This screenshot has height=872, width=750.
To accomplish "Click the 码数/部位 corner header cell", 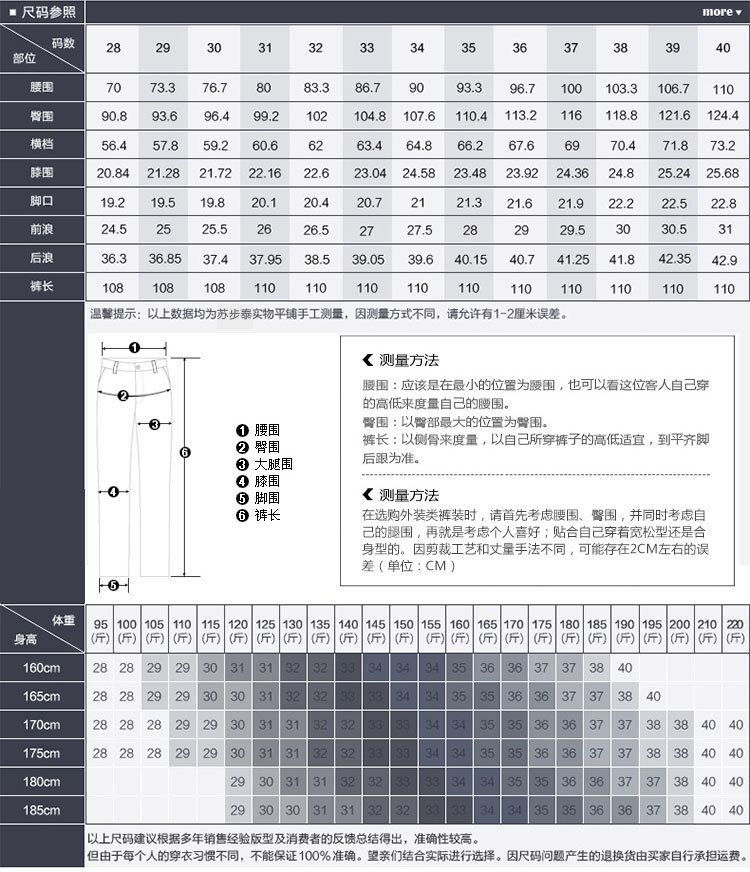I will pyautogui.click(x=42, y=49).
